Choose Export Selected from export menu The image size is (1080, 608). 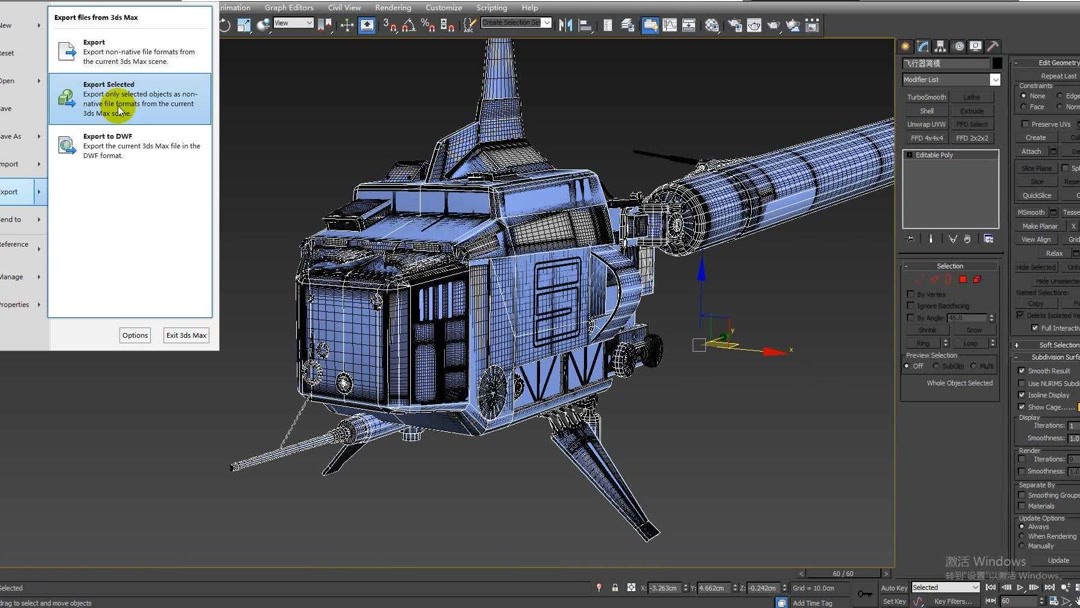pos(130,98)
